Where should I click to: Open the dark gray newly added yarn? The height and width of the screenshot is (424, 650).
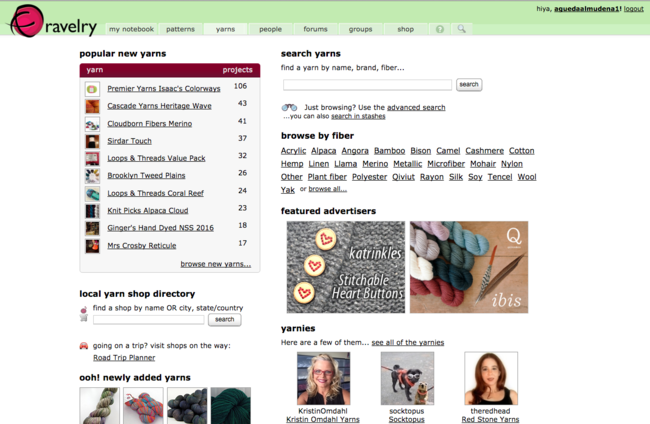[x=187, y=406]
